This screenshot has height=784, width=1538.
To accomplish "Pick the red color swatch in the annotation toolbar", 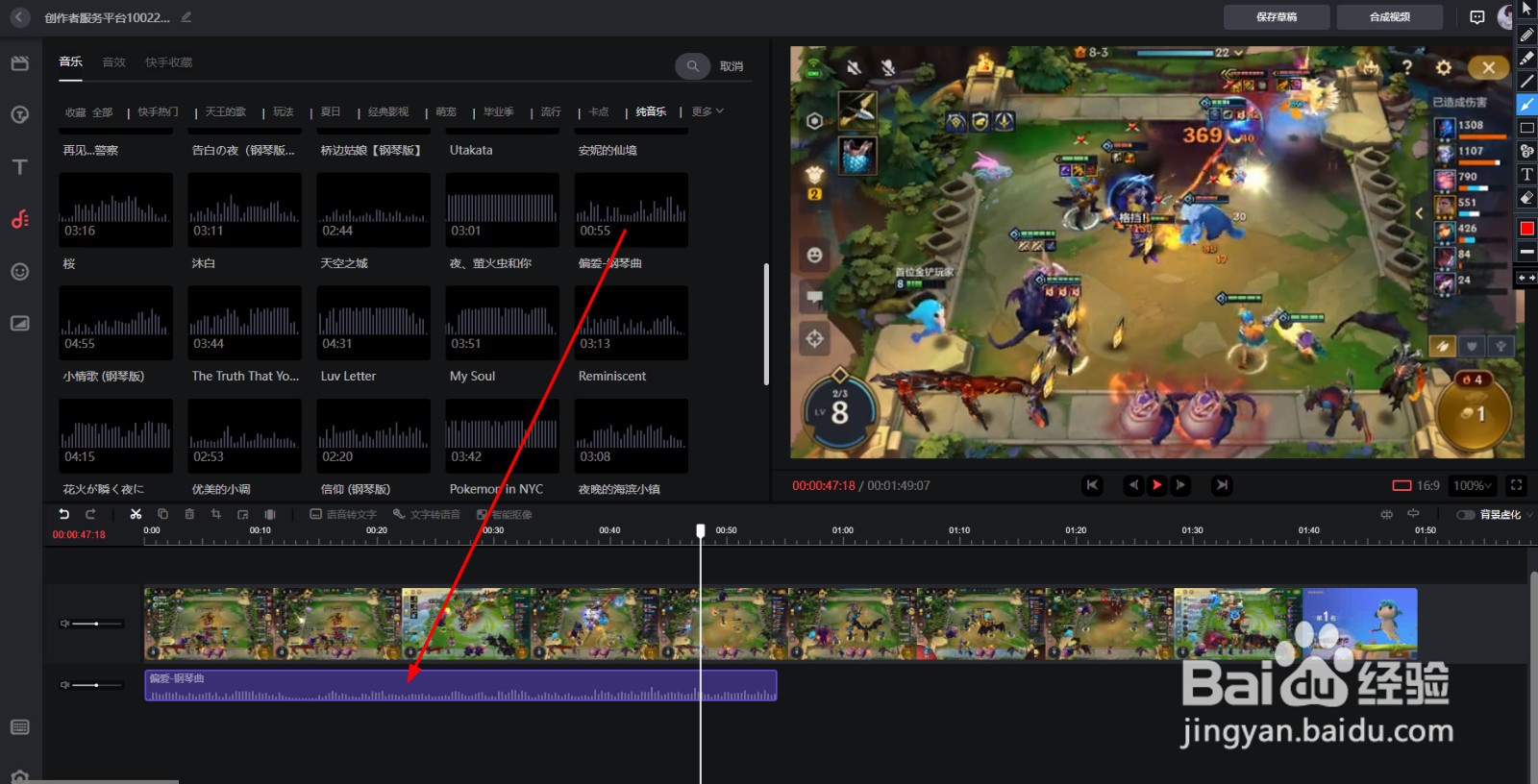I will (1526, 229).
